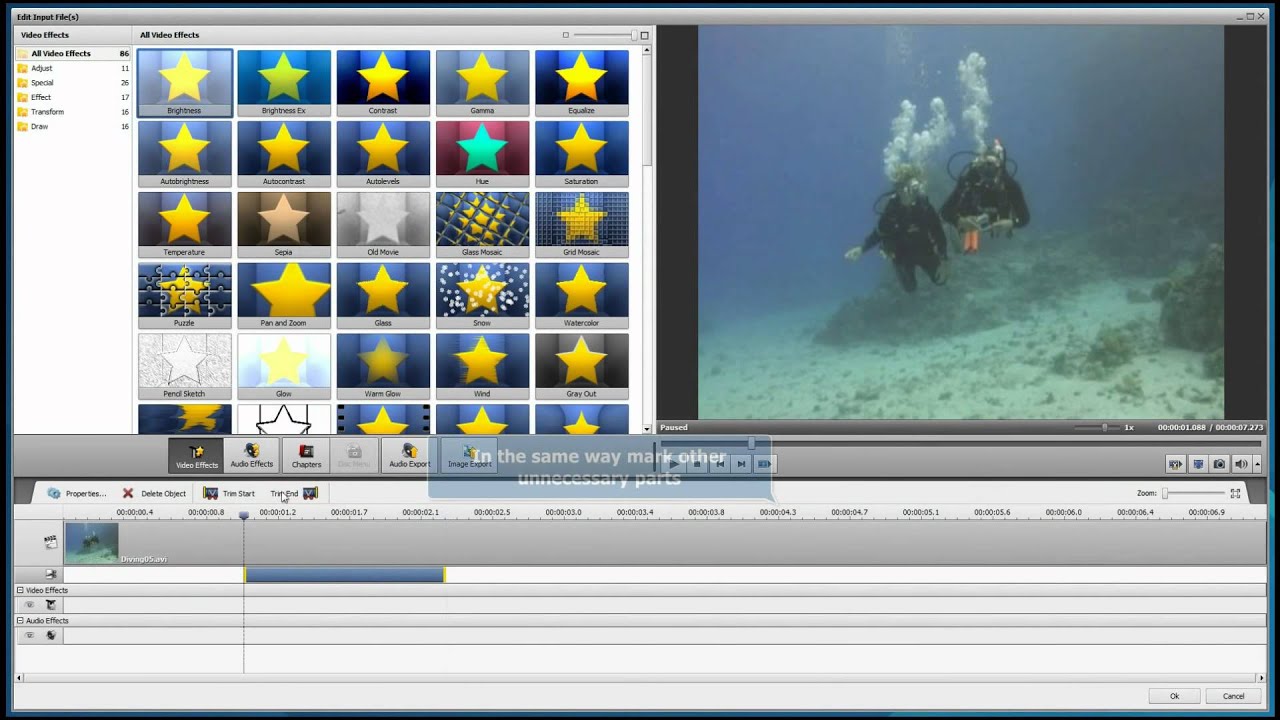
Task: Fit timeline with zoom-to-fit icon
Action: pos(1235,493)
